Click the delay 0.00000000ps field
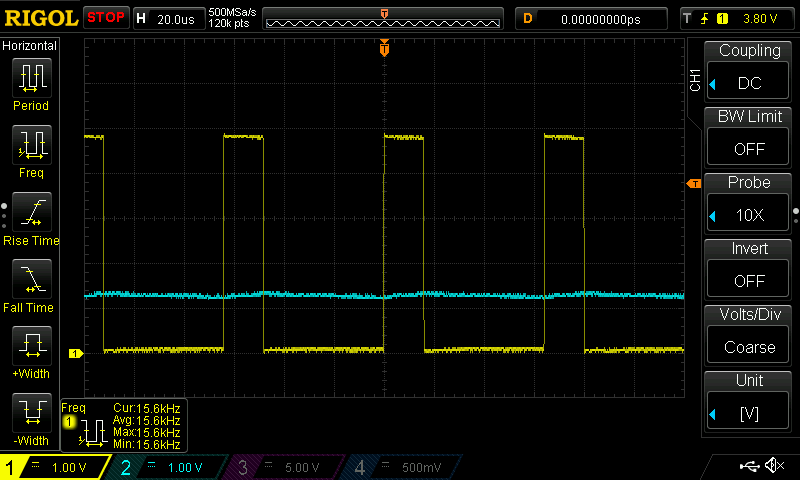 pyautogui.click(x=592, y=19)
